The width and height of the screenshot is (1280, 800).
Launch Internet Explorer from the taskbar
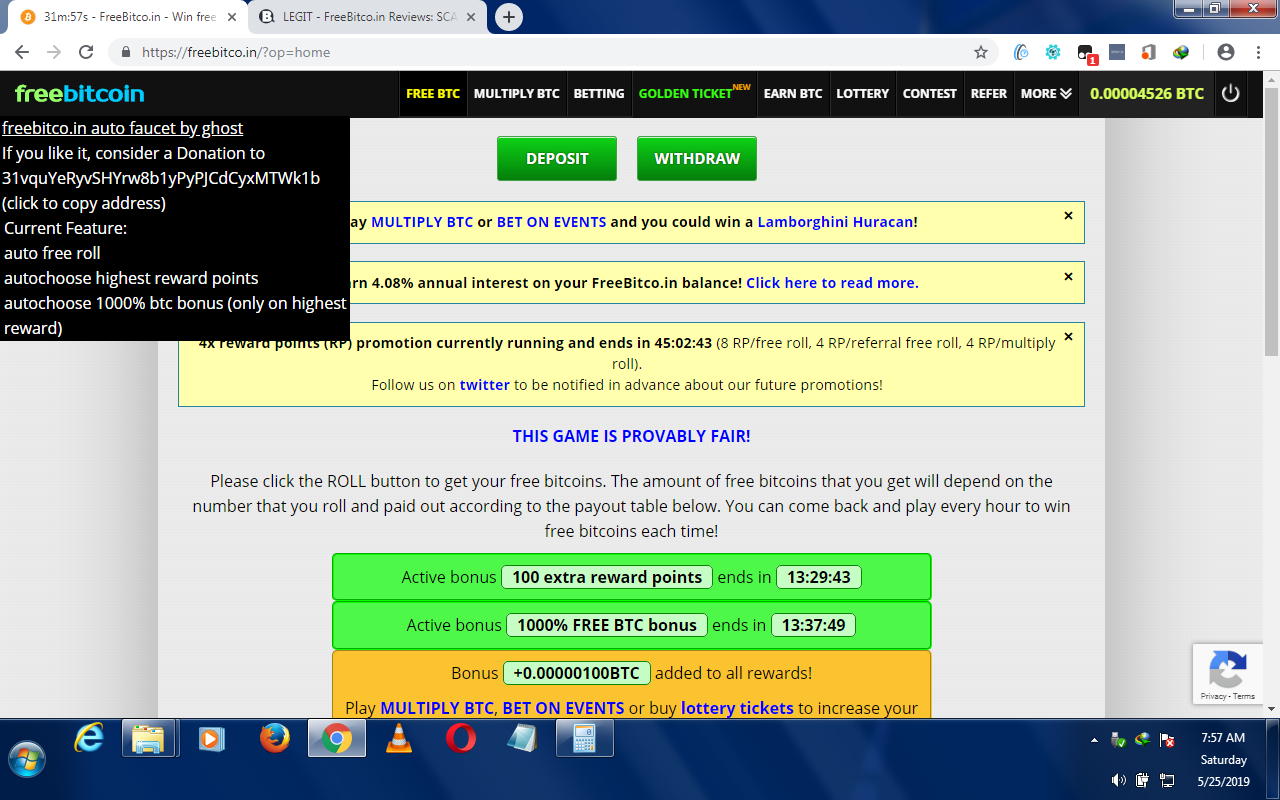coord(90,739)
